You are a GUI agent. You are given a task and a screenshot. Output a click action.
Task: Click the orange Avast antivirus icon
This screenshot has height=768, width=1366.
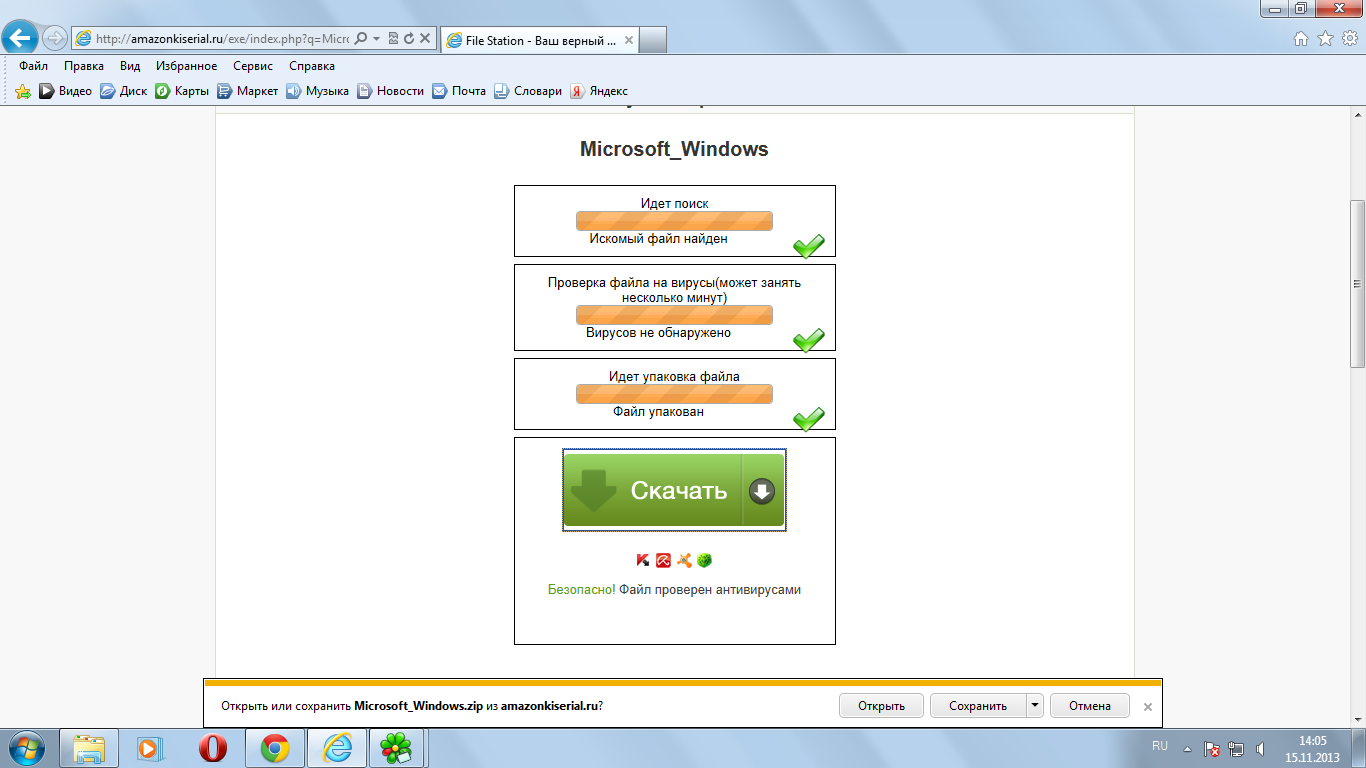tap(684, 560)
